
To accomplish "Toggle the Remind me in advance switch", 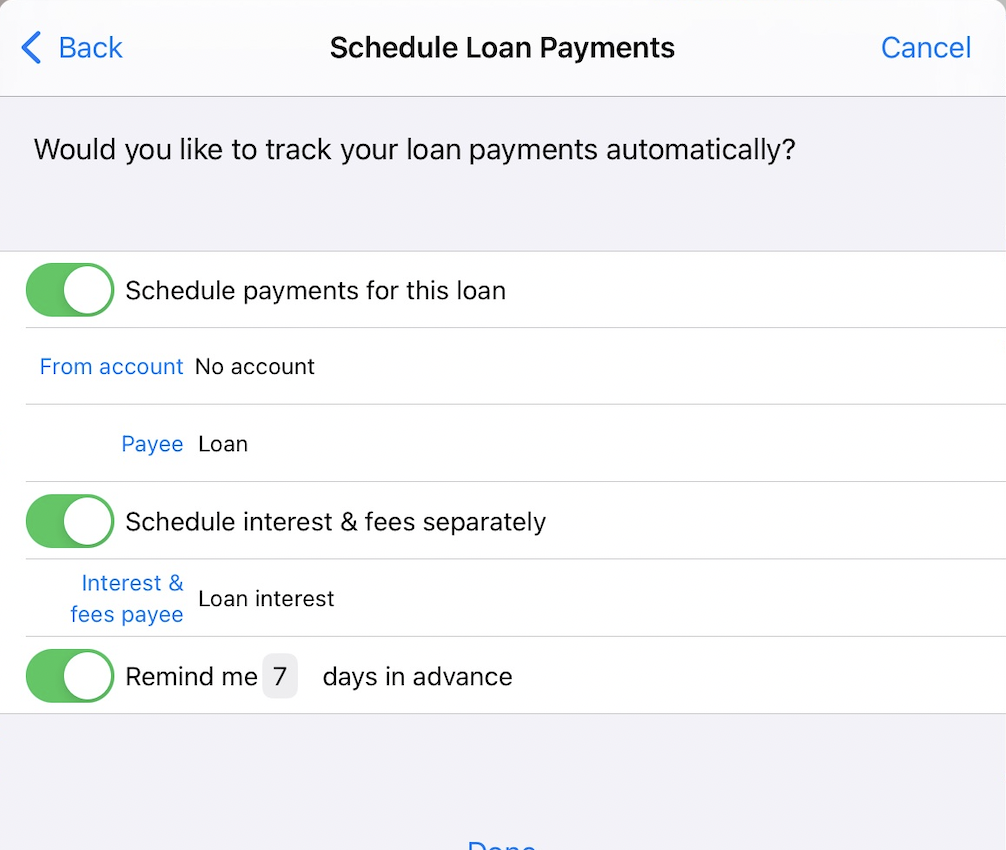I will click(70, 676).
